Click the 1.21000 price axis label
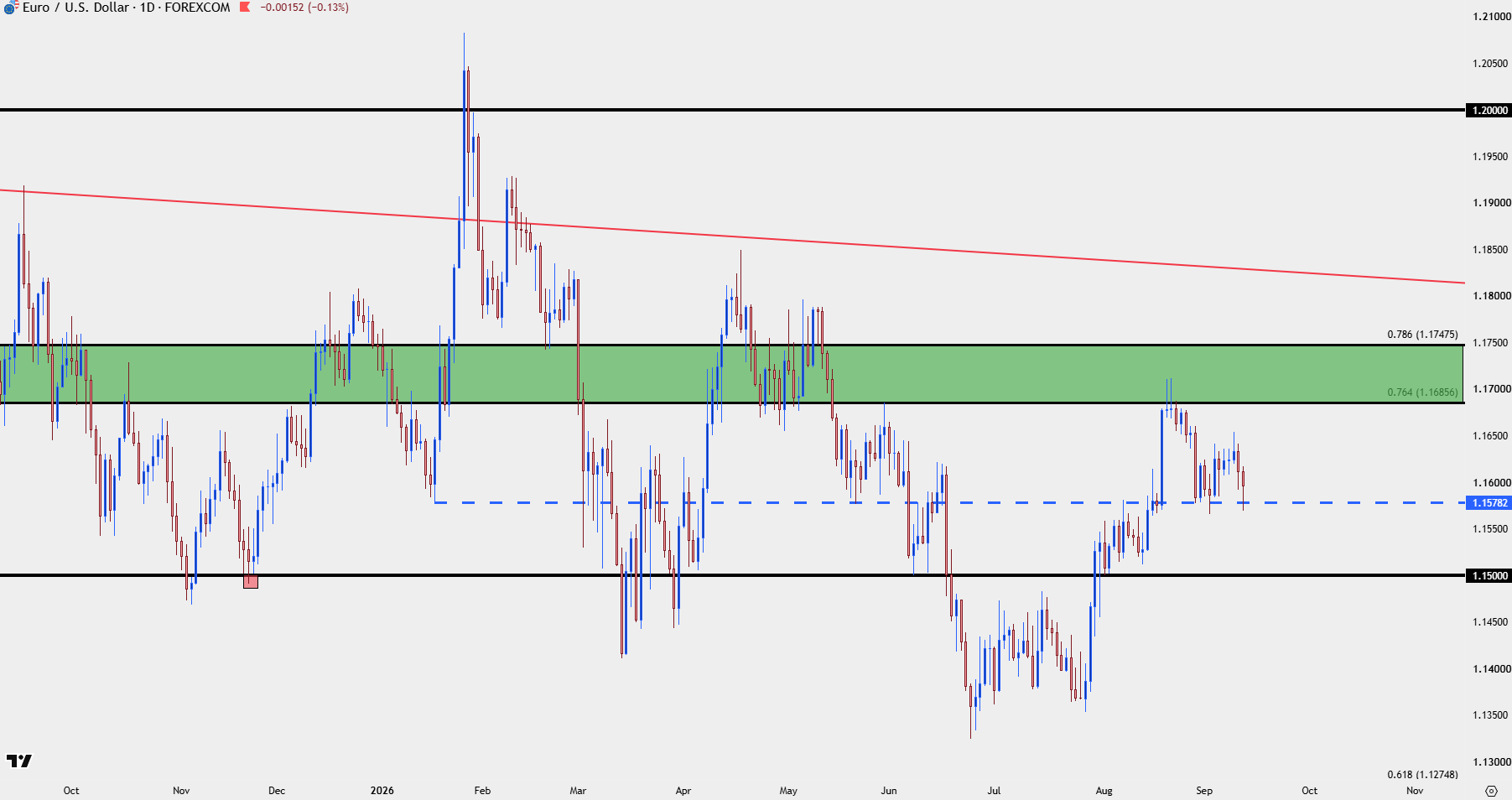 point(1491,17)
